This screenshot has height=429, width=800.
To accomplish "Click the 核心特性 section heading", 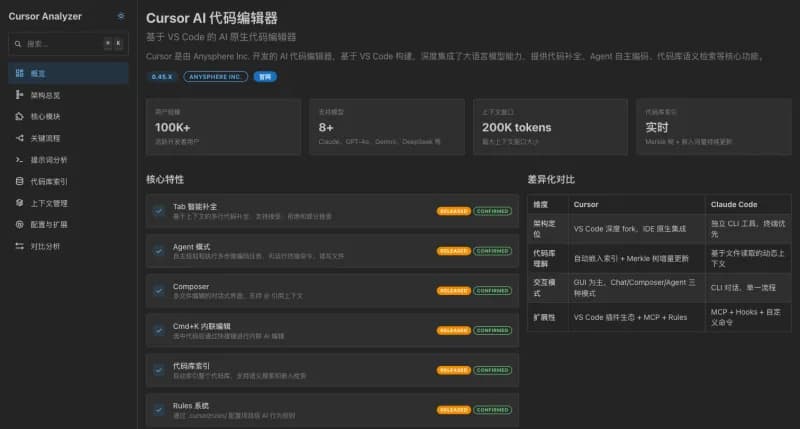I will [x=165, y=180].
